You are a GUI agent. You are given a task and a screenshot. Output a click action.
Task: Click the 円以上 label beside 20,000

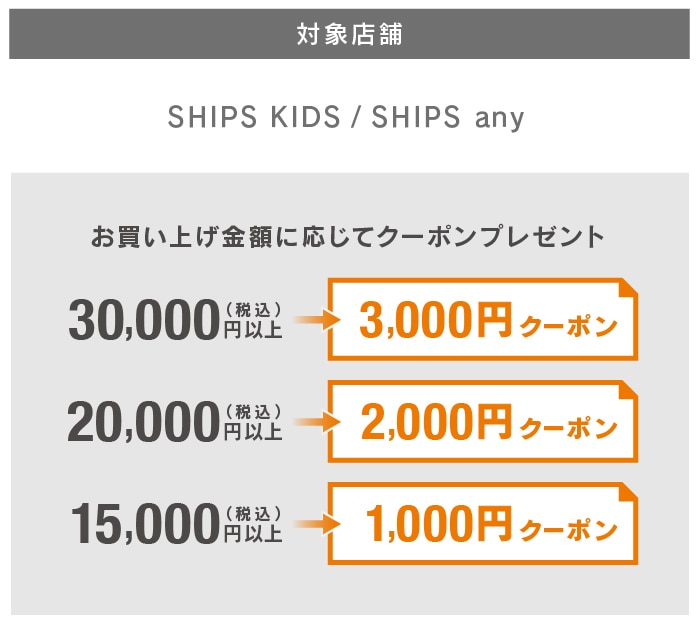click(252, 432)
